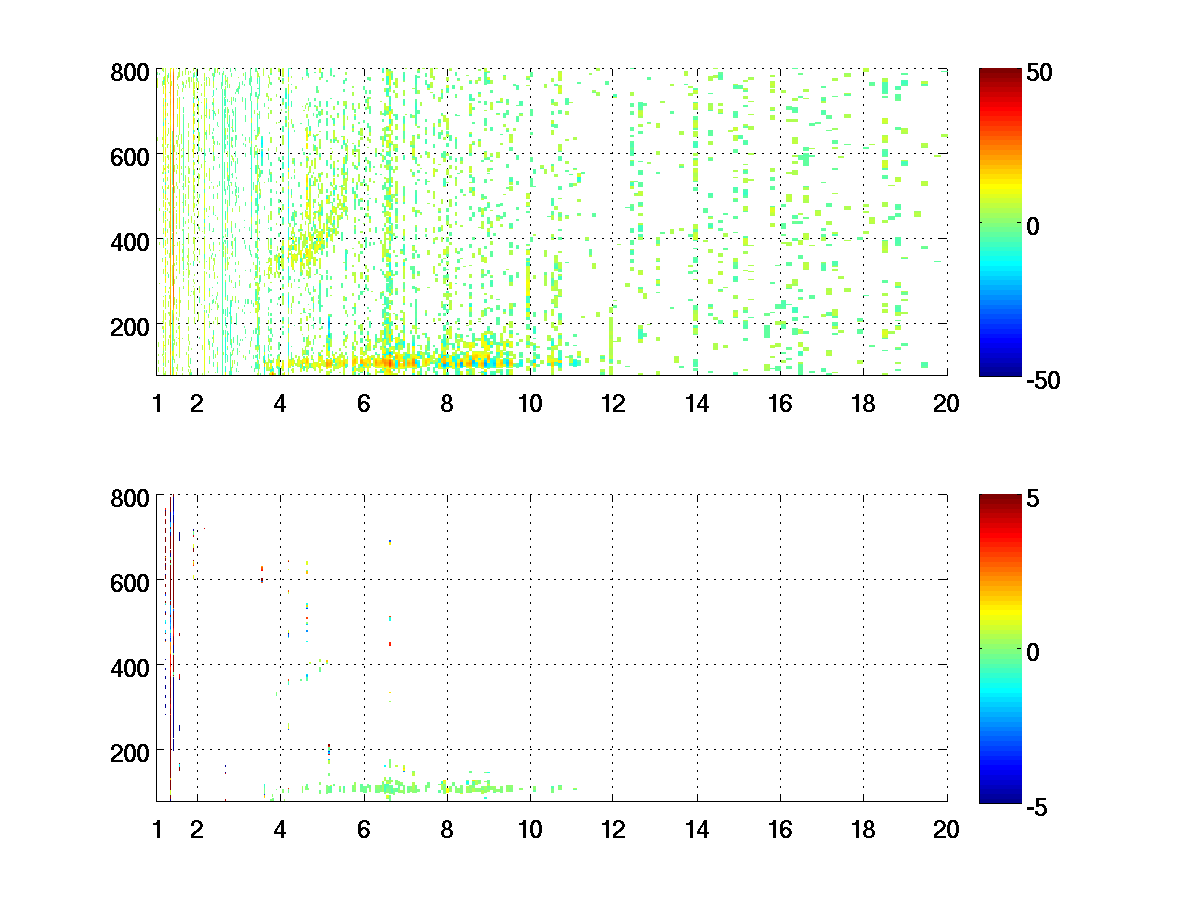Click x-axis tick '2' of lower plot
1200x900 pixels.
click(x=197, y=829)
